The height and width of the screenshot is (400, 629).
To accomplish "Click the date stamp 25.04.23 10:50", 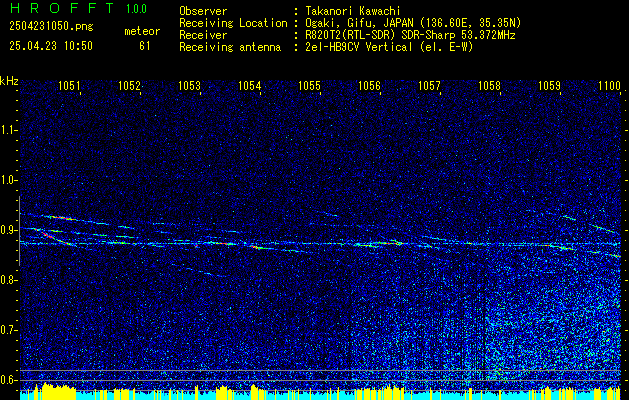I will pos(51,46).
